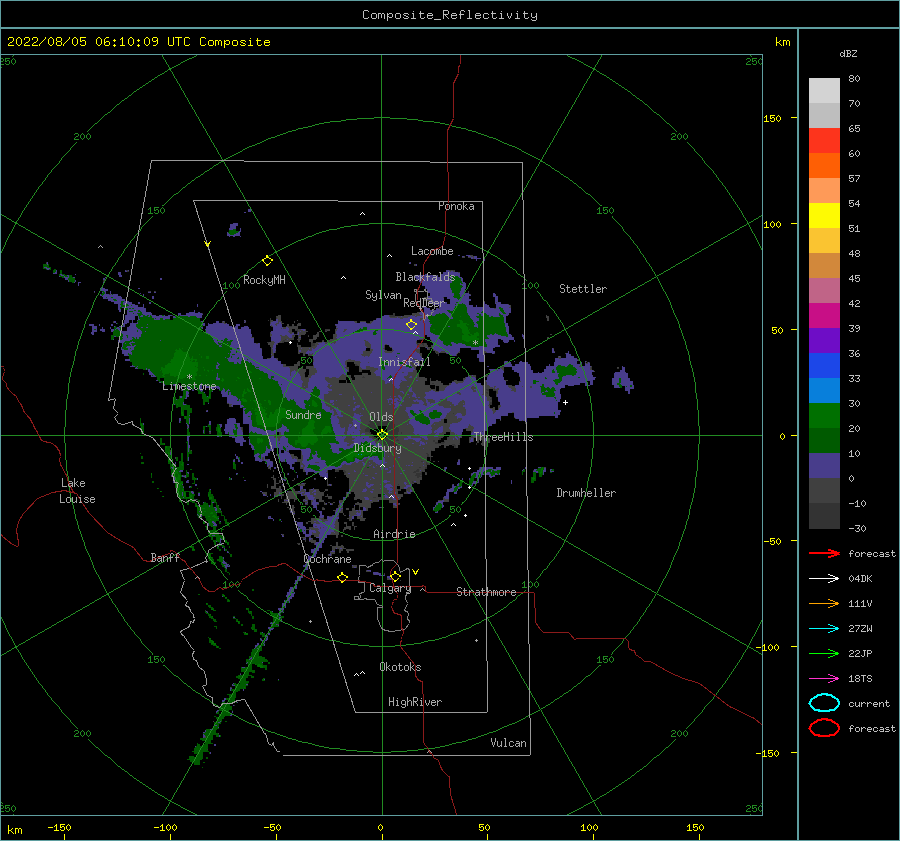
Task: Select the bright green 20 dBZ swatch
Action: click(x=824, y=416)
